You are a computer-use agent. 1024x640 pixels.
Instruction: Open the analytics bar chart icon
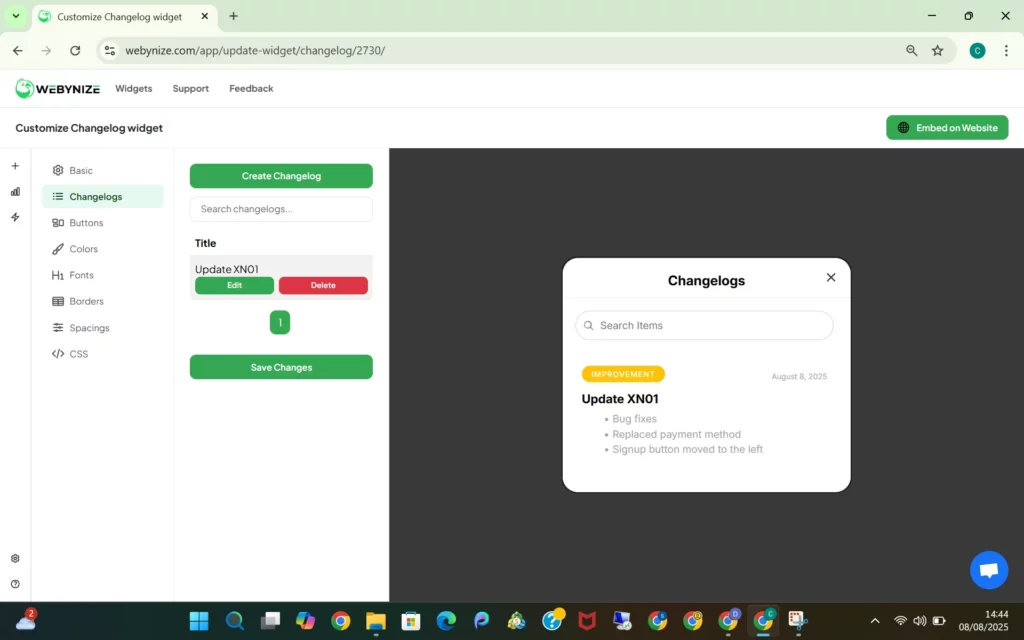click(x=15, y=191)
